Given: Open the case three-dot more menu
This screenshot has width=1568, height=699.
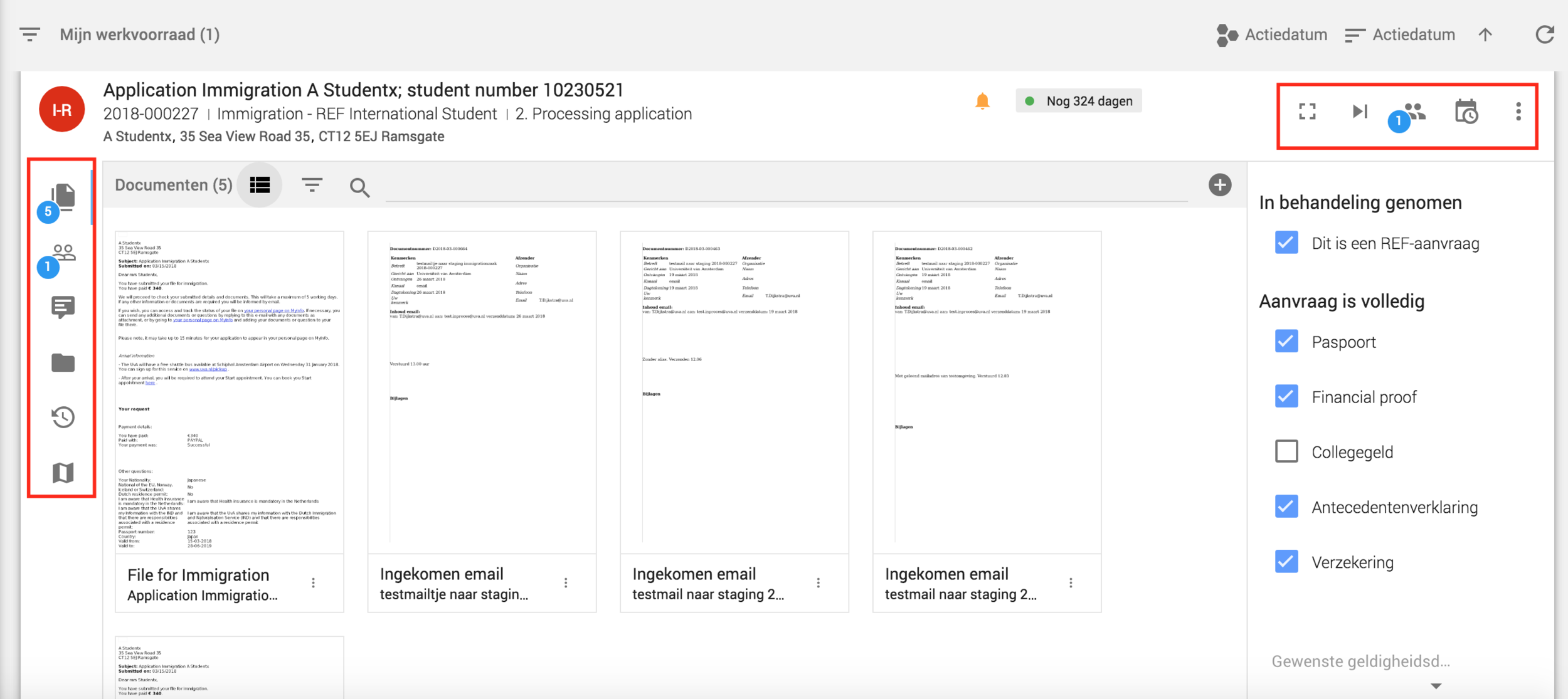Looking at the screenshot, I should coord(1518,112).
